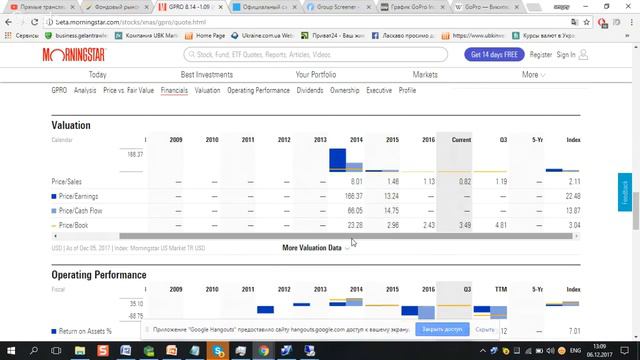Select the Profile section tab
The width and height of the screenshot is (640, 360).
(x=407, y=91)
